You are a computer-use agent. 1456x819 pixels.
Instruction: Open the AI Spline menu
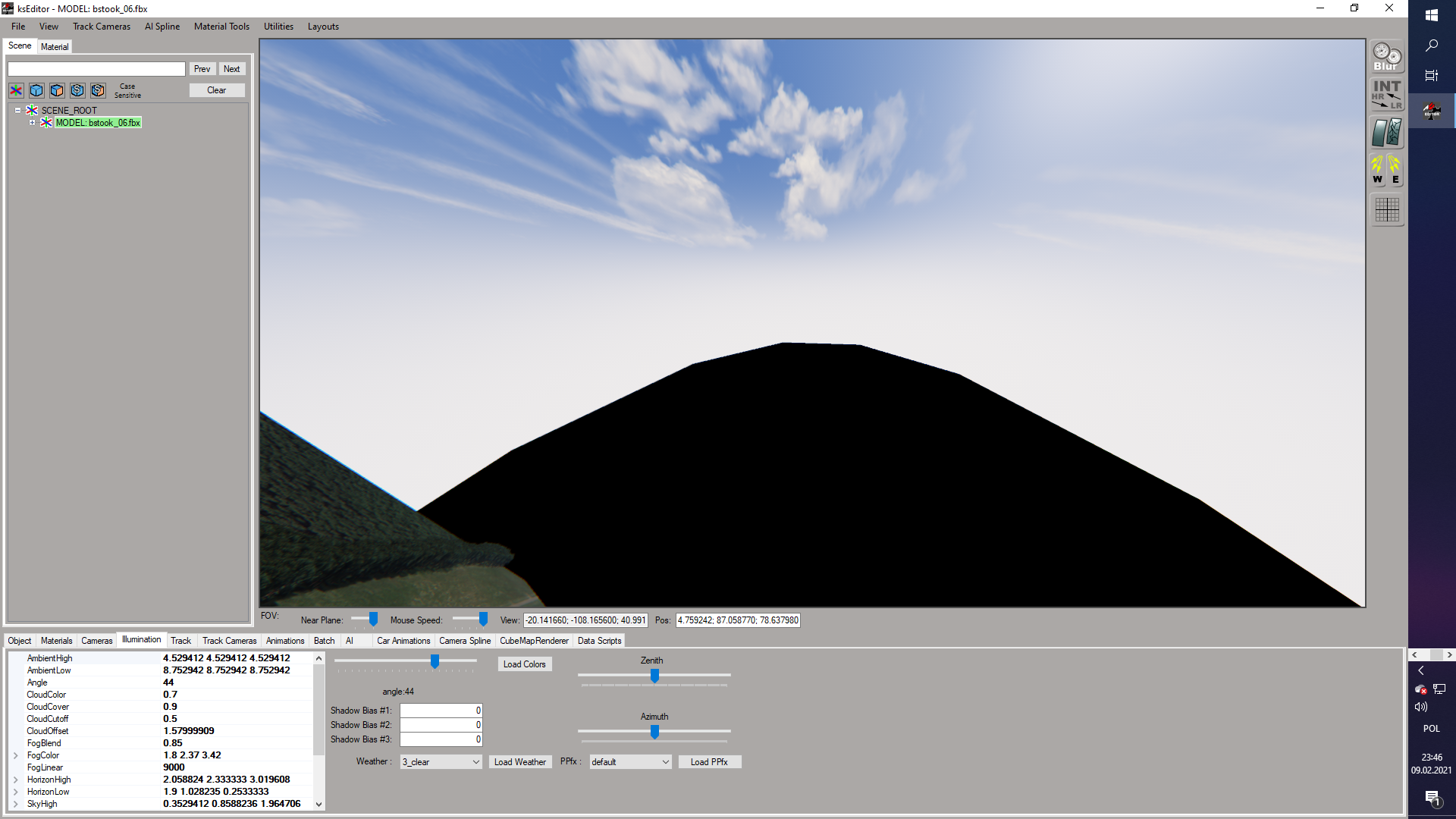(x=162, y=27)
